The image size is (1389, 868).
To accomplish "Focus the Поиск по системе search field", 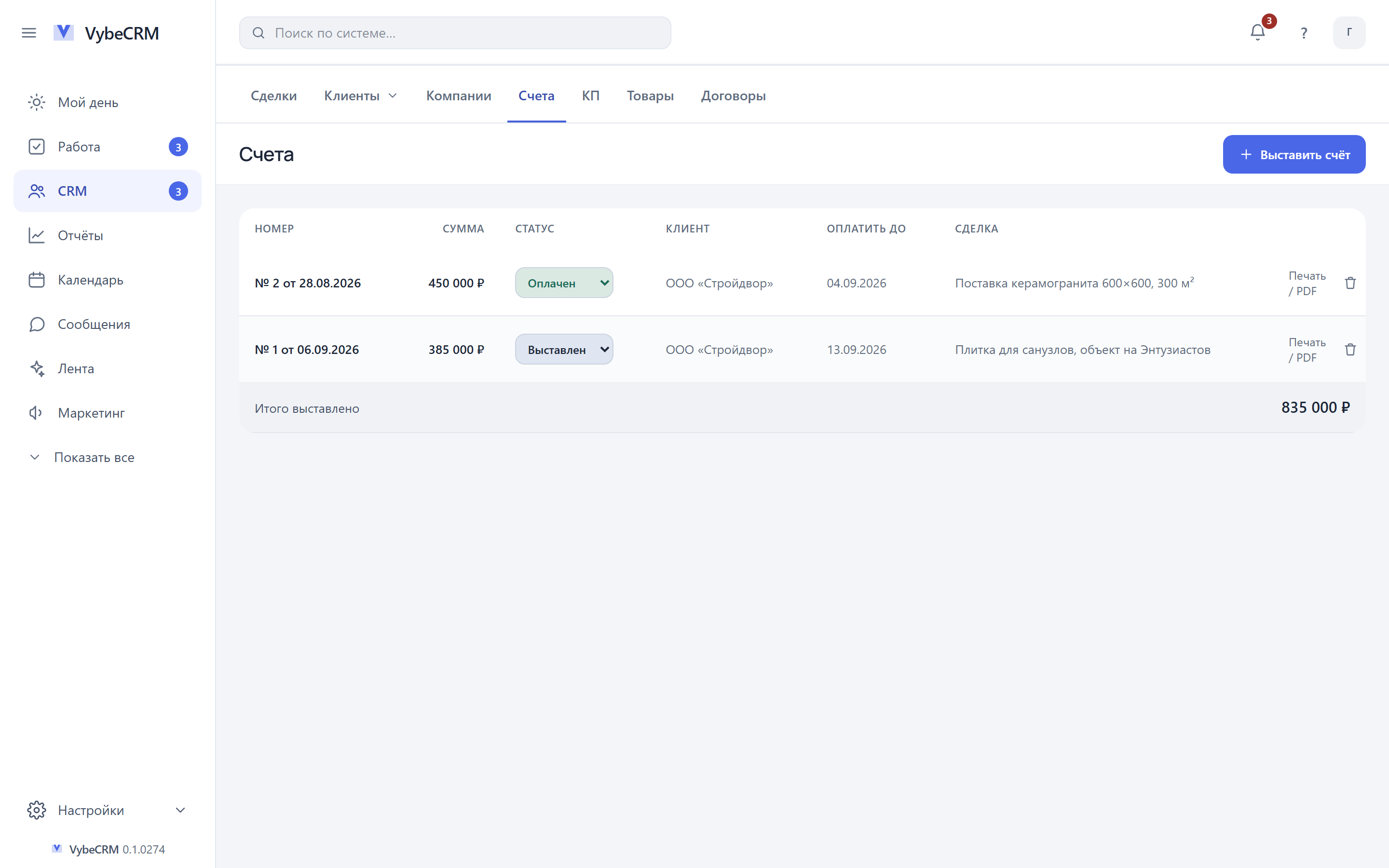I will [x=455, y=33].
